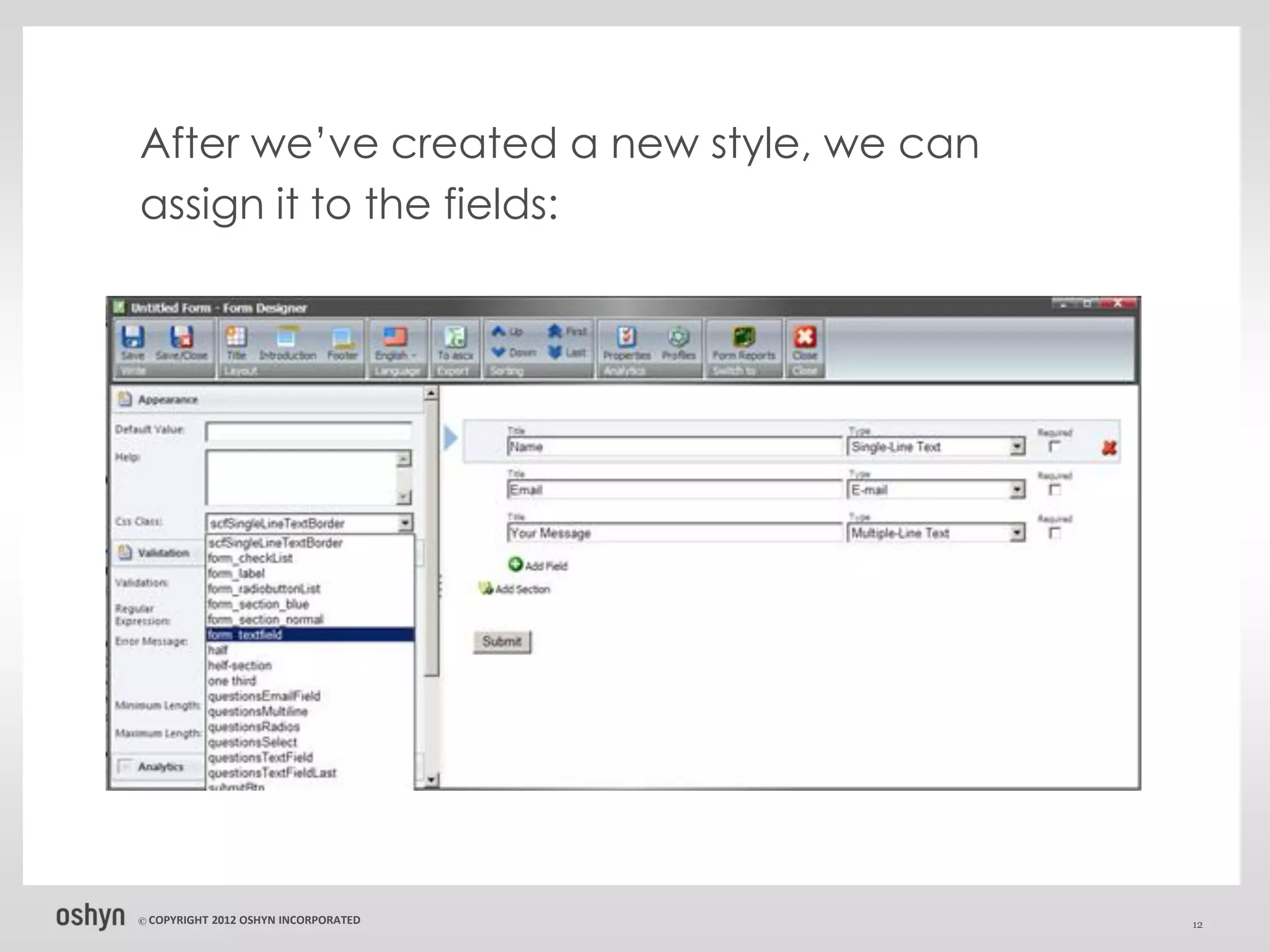Click the Save/Close toolbar icon

(x=181, y=338)
